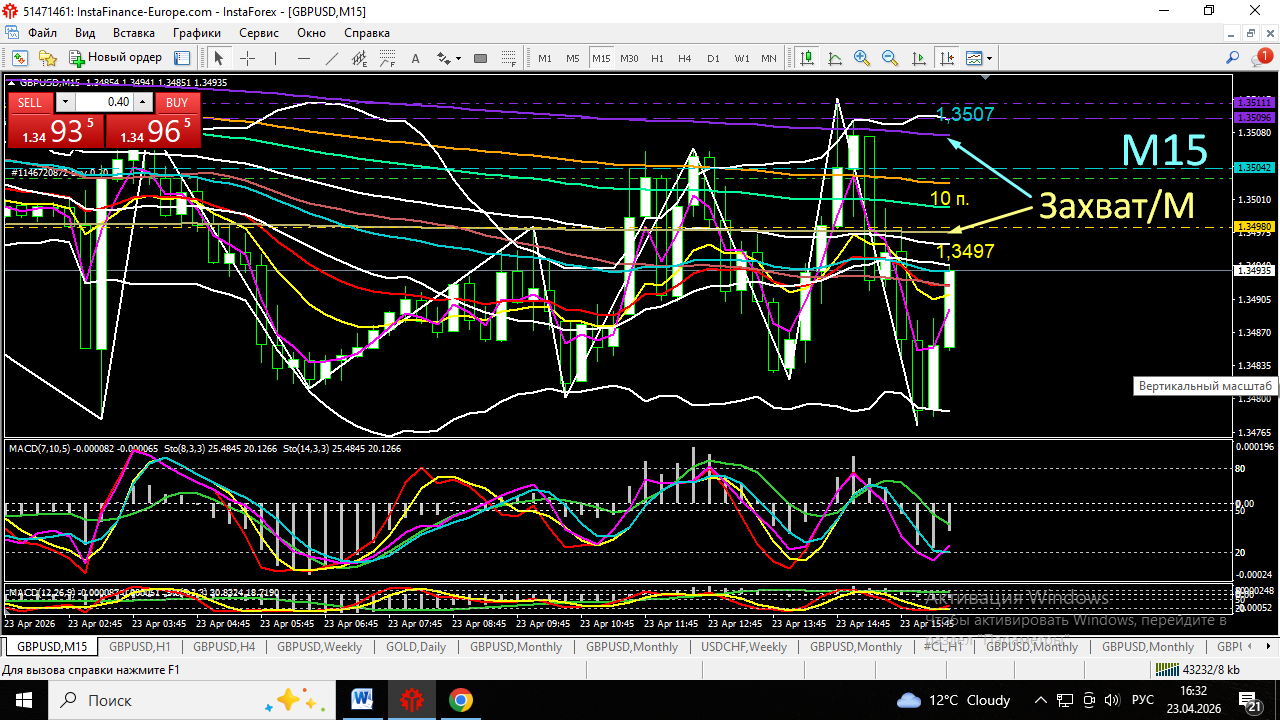1280x720 pixels.
Task: Zoom out of the chart
Action: pos(890,58)
